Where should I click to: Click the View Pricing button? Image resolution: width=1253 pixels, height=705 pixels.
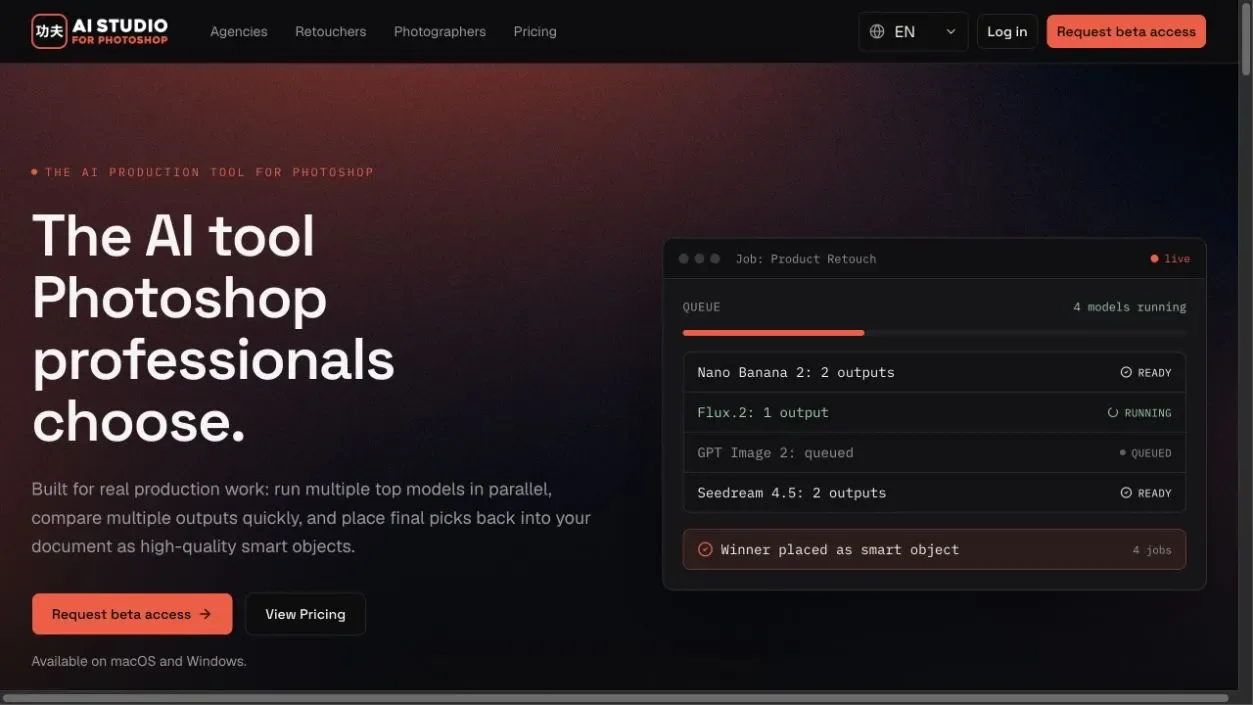(x=305, y=614)
